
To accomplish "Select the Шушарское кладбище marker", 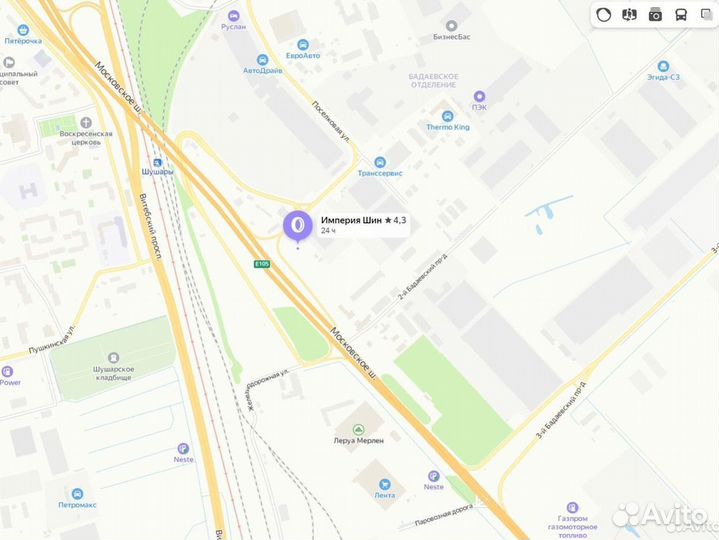I will tap(113, 358).
